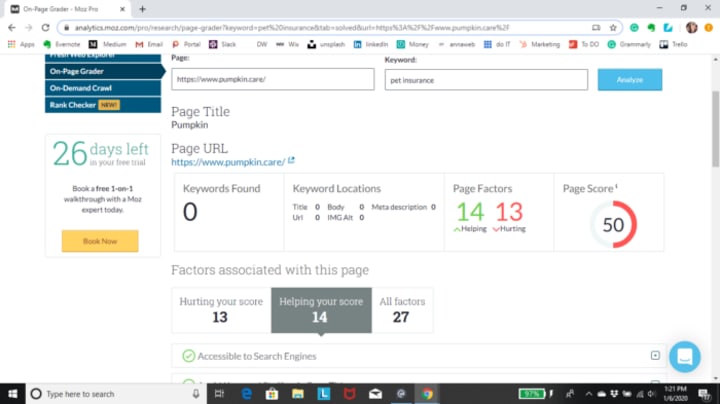Show the Hurting your score factors
This screenshot has height=404, width=720.
(x=221, y=310)
